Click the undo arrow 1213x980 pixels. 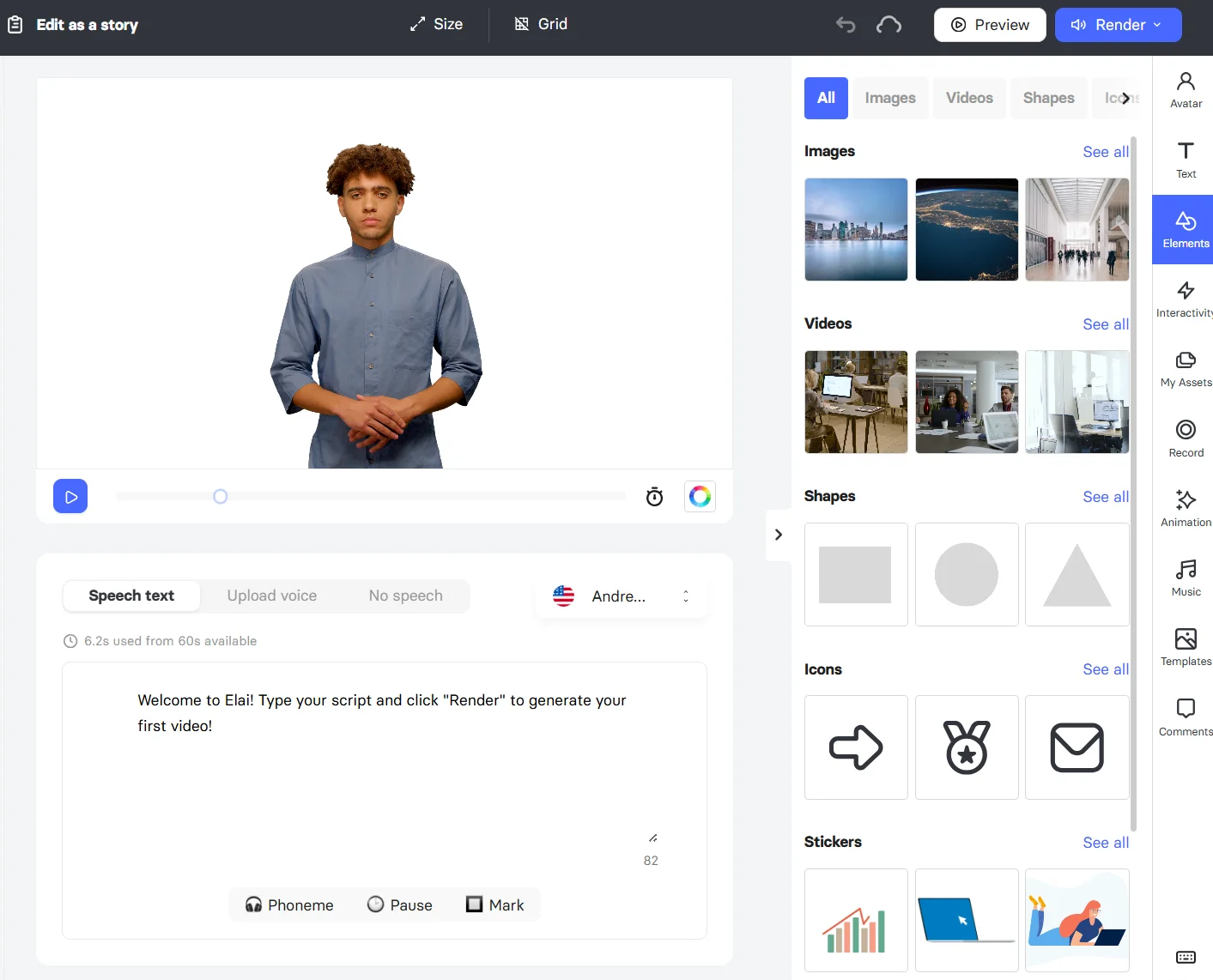(x=846, y=25)
